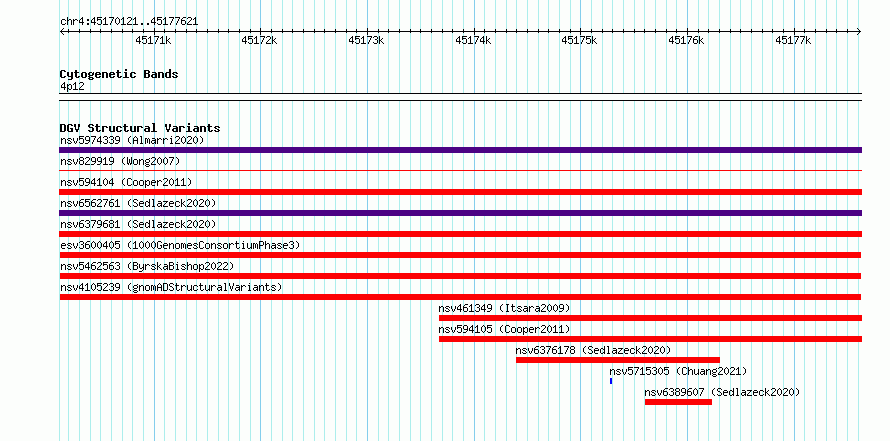Click the DGV Structural Variants track title
The width and height of the screenshot is (890, 441).
[x=140, y=128]
